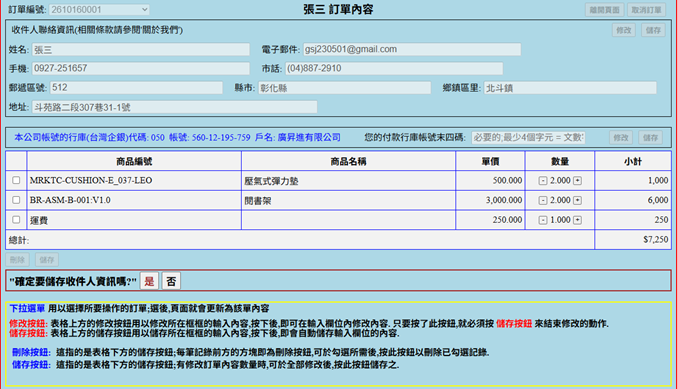Confirm saving with the 是 button
678x389 pixels.
point(149,281)
